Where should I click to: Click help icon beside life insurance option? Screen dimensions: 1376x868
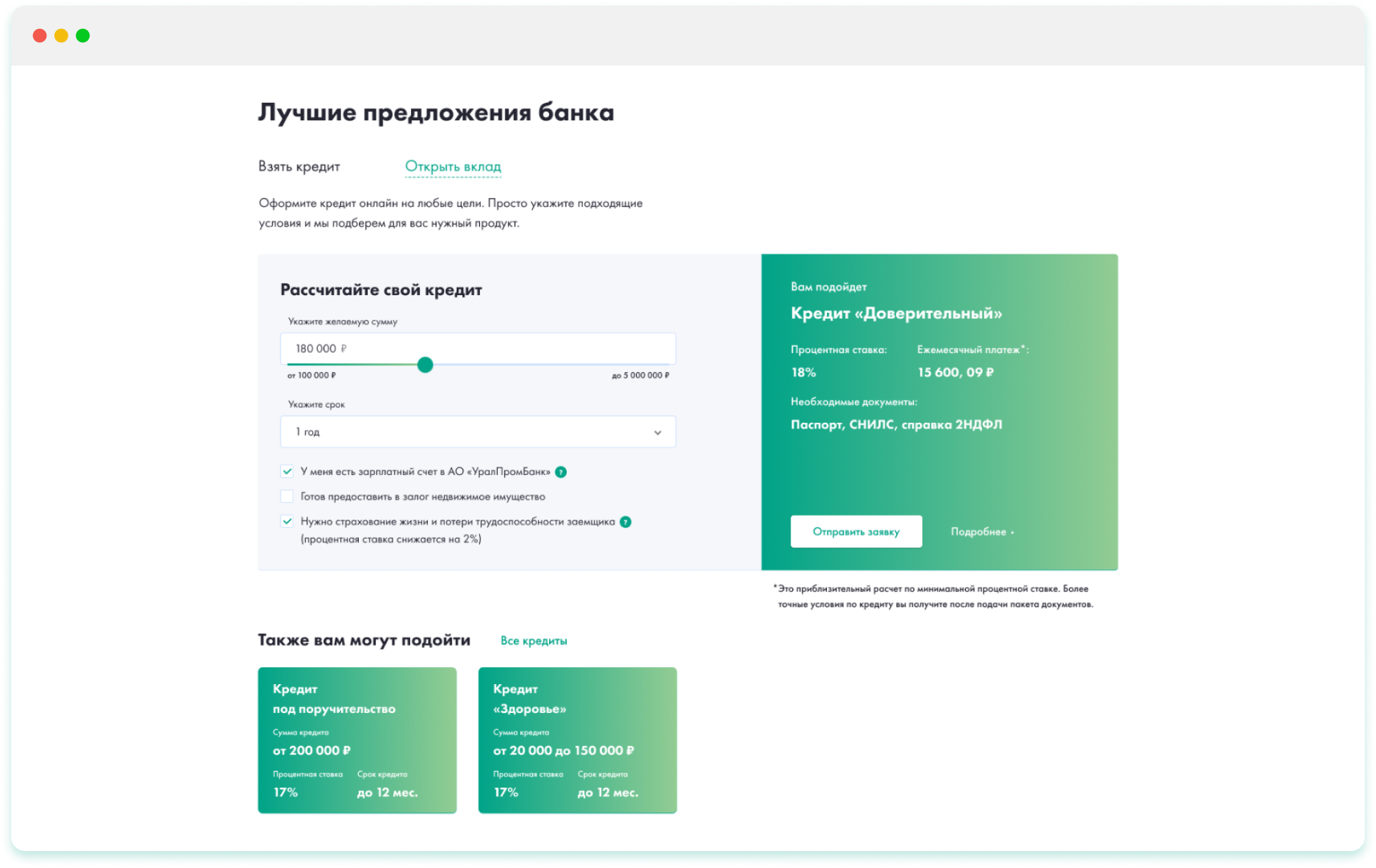click(625, 522)
